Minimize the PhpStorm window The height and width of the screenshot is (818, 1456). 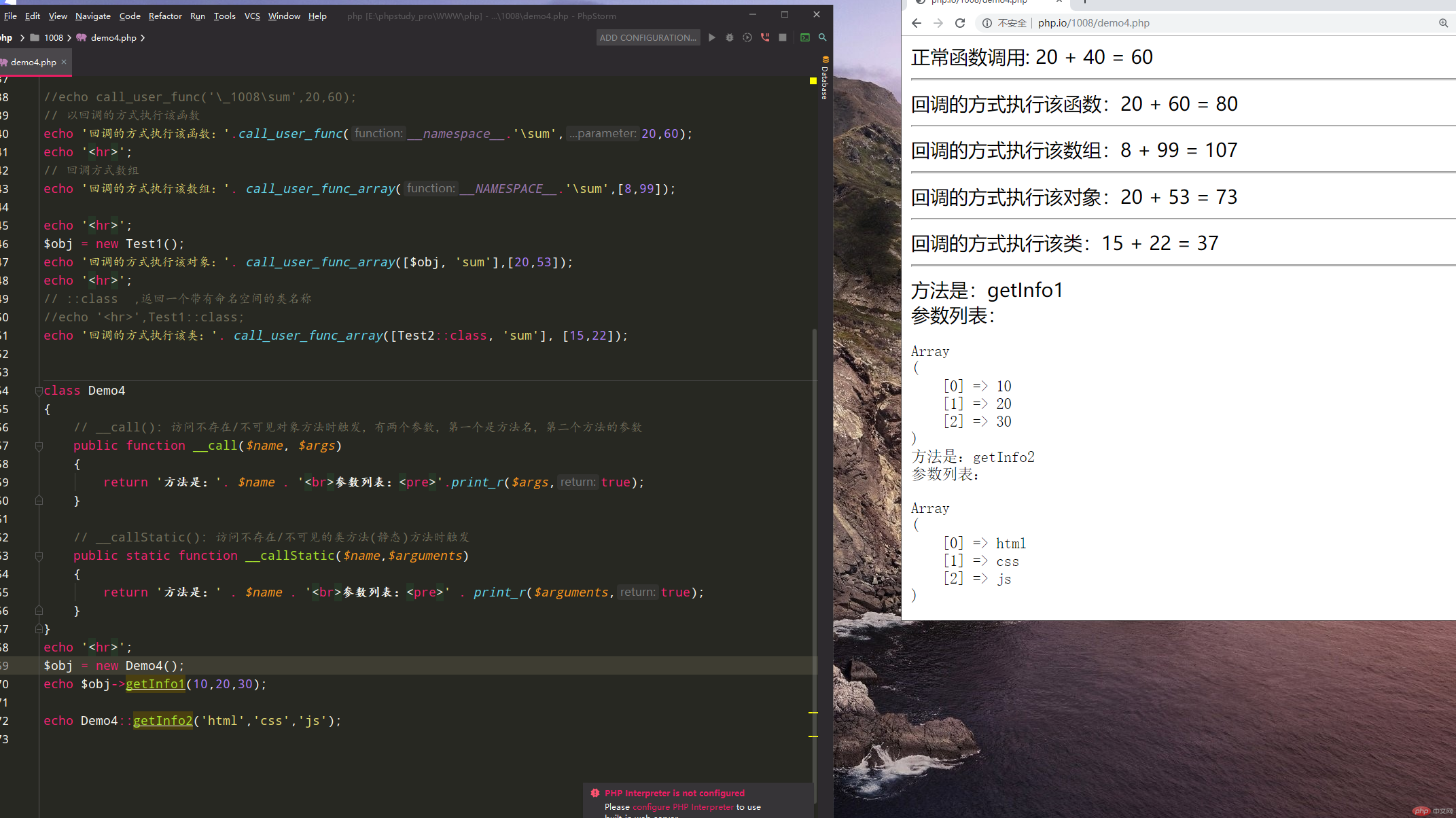tap(752, 14)
